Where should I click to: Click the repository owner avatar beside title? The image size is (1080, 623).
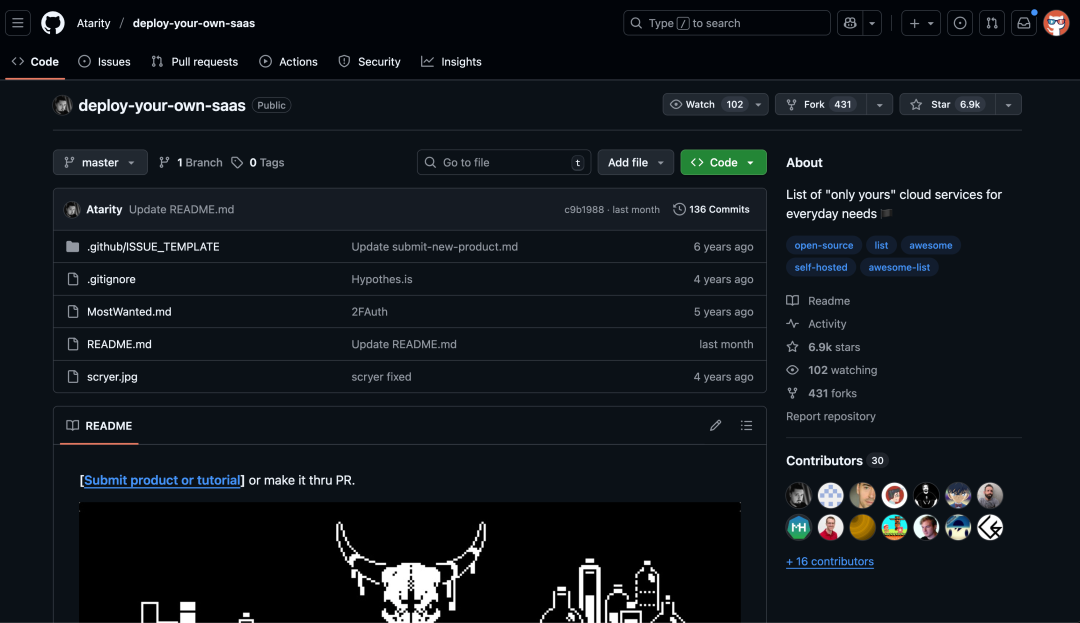(x=63, y=105)
